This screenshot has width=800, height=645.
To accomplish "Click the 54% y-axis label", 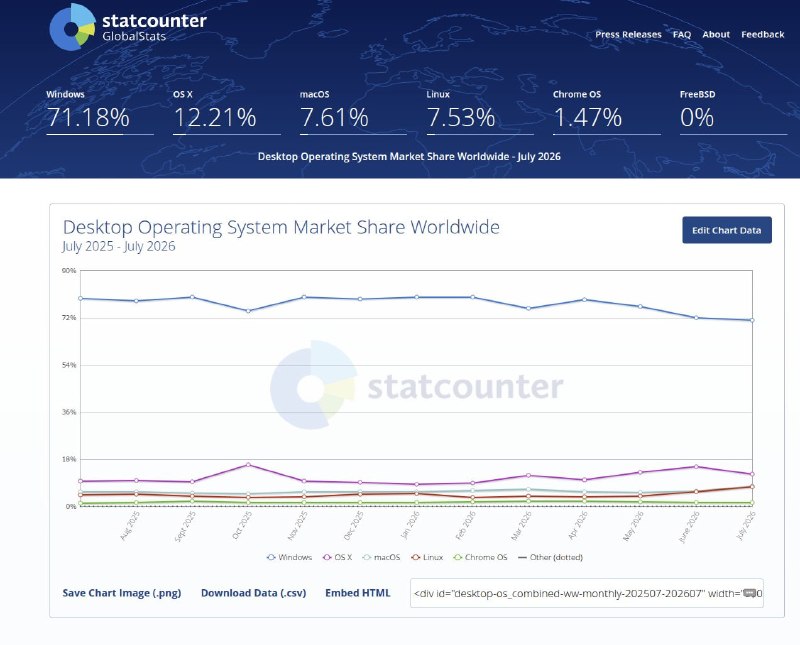I will pyautogui.click(x=69, y=365).
